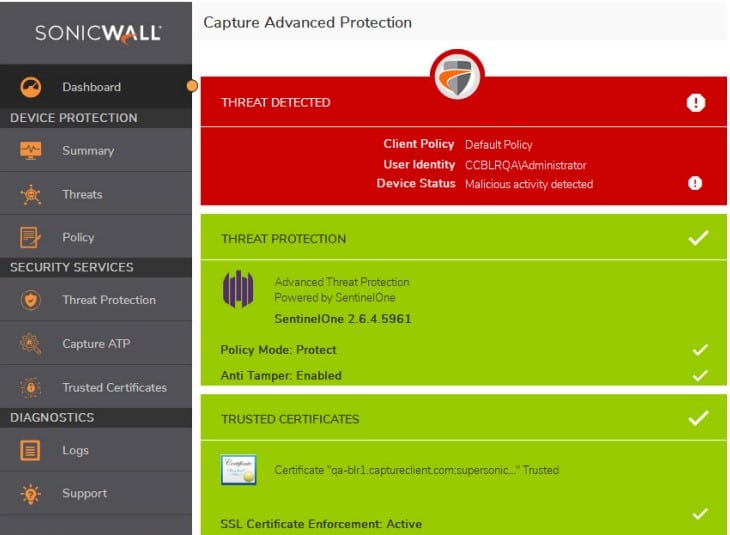Click 'SentinelOne 2.6.4.5961' version text
This screenshot has width=730, height=535.
pyautogui.click(x=343, y=319)
